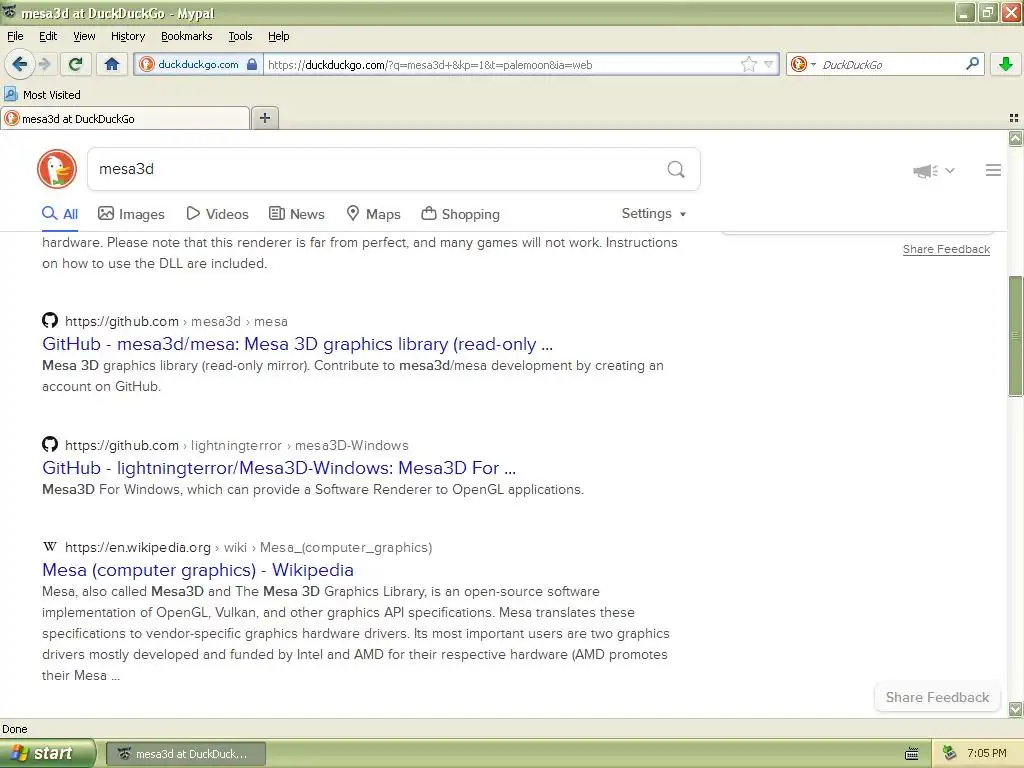Open the Edit menu
This screenshot has height=768, width=1024.
(x=48, y=36)
